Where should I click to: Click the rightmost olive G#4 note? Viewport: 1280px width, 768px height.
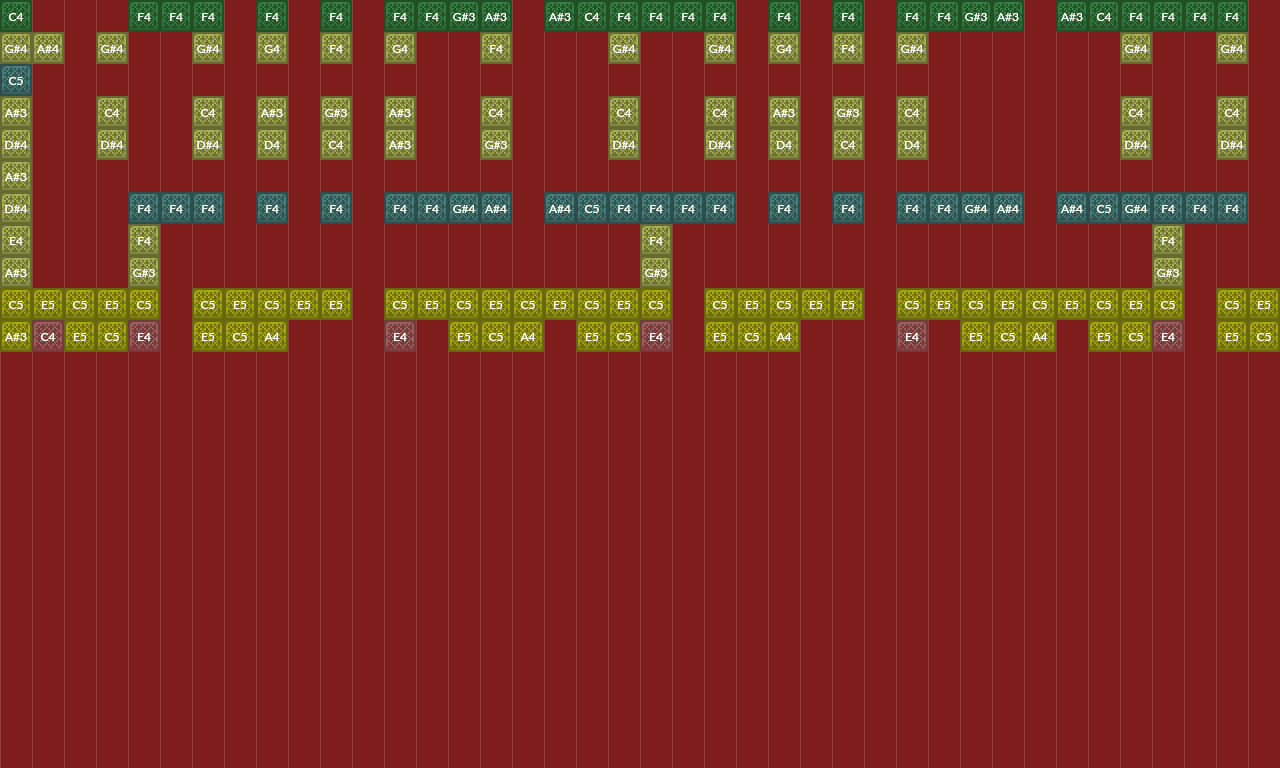(1232, 48)
